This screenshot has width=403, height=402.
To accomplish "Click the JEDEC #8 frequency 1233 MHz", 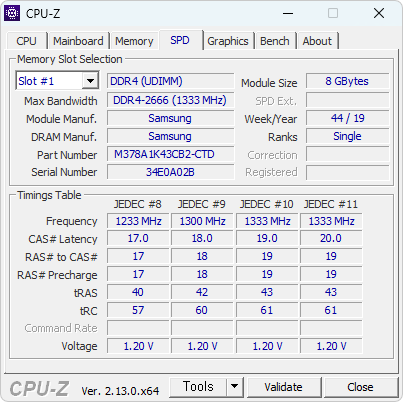I will pyautogui.click(x=138, y=221).
